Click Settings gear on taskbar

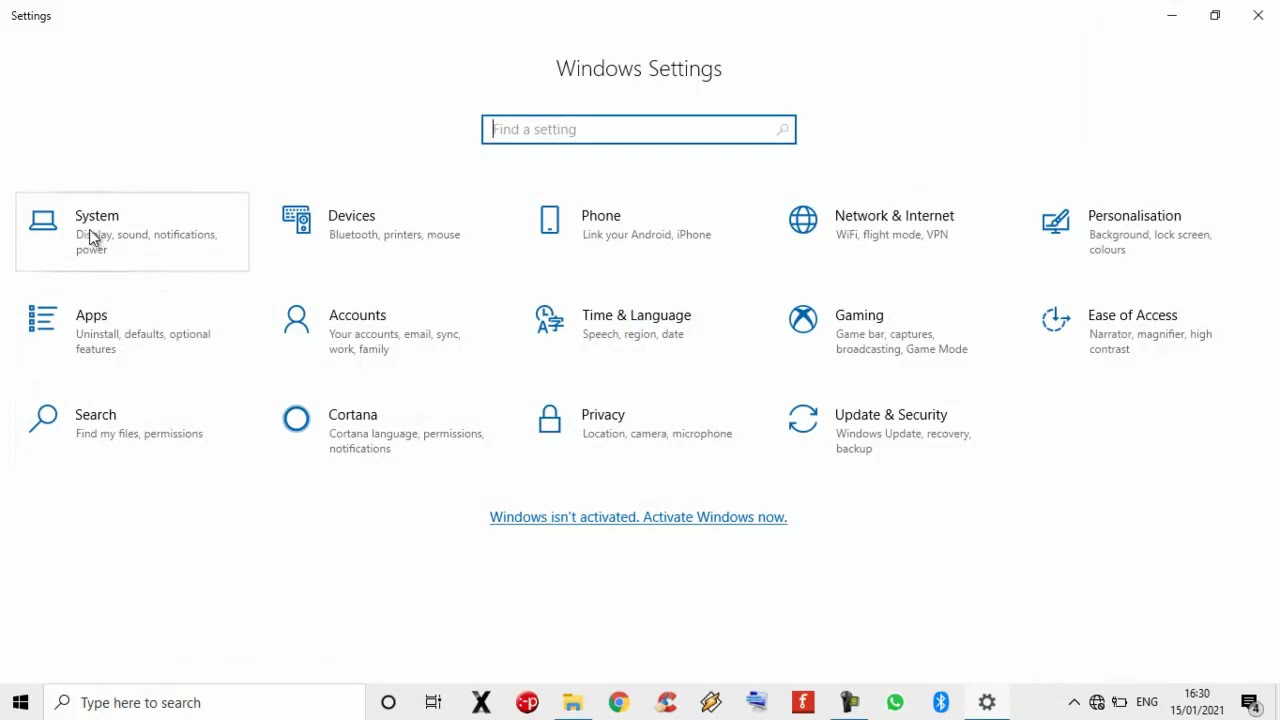987,702
